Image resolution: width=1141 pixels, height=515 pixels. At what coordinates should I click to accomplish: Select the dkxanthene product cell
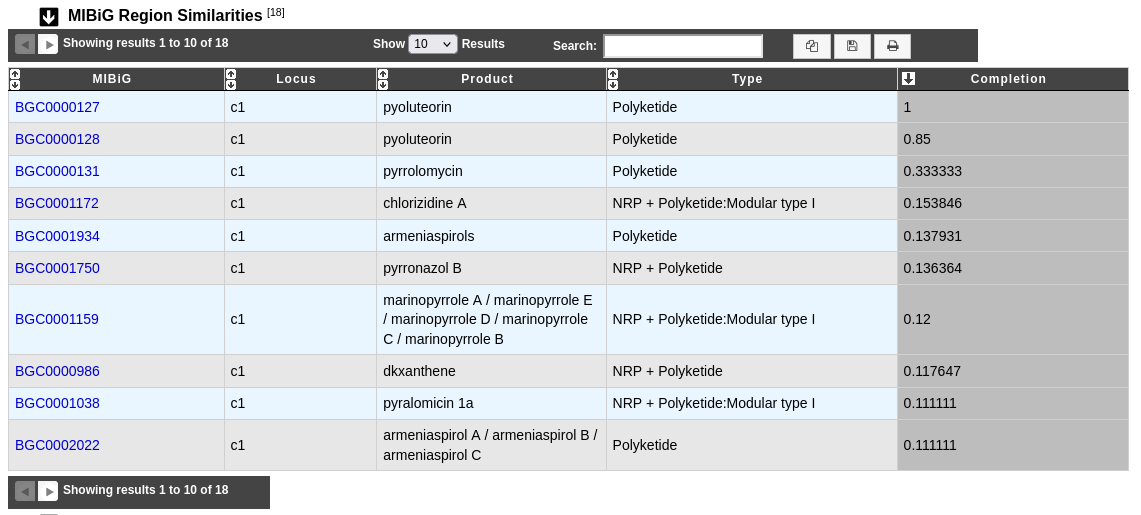(491, 371)
